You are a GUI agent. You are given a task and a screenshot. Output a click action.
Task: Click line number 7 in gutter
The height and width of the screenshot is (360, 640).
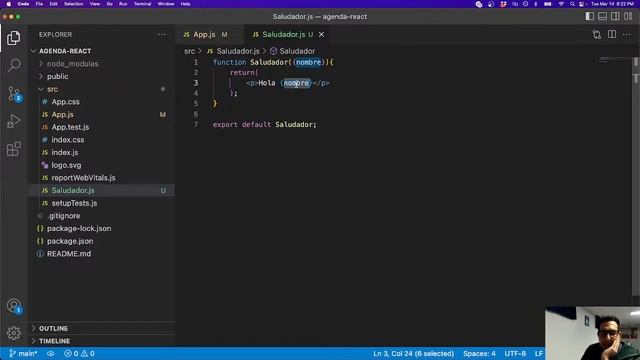196,124
